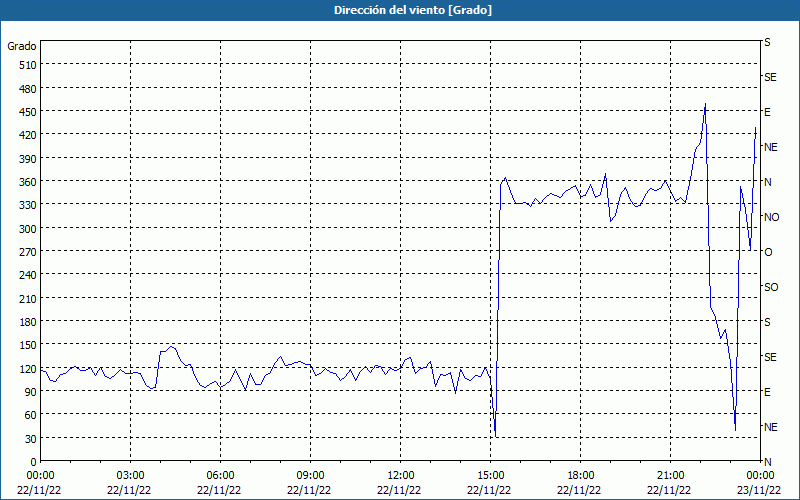Image resolution: width=800 pixels, height=500 pixels.
Task: Click the 09:00 time tick label
Action: pyautogui.click(x=310, y=476)
